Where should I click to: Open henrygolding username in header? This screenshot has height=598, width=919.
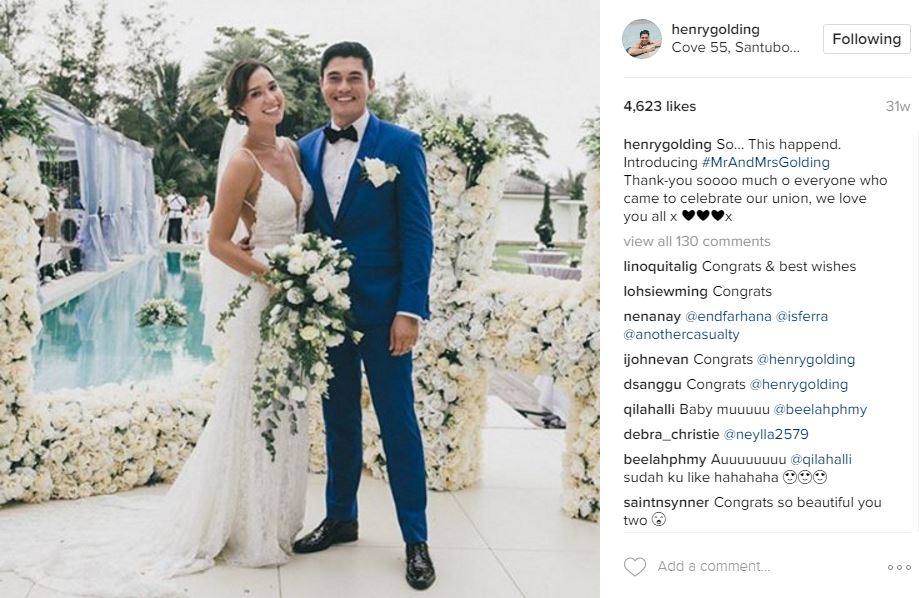715,29
